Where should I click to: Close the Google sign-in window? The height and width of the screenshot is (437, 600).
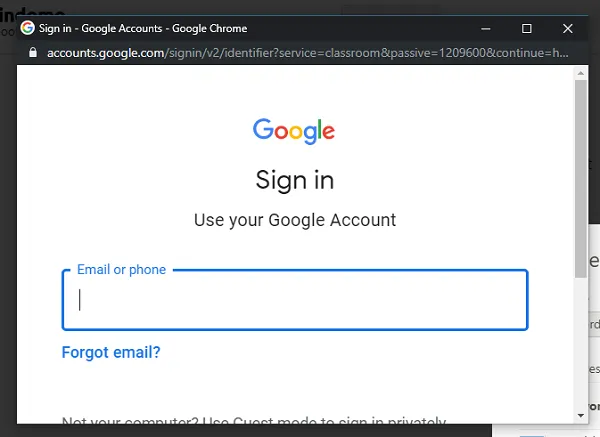click(x=567, y=28)
